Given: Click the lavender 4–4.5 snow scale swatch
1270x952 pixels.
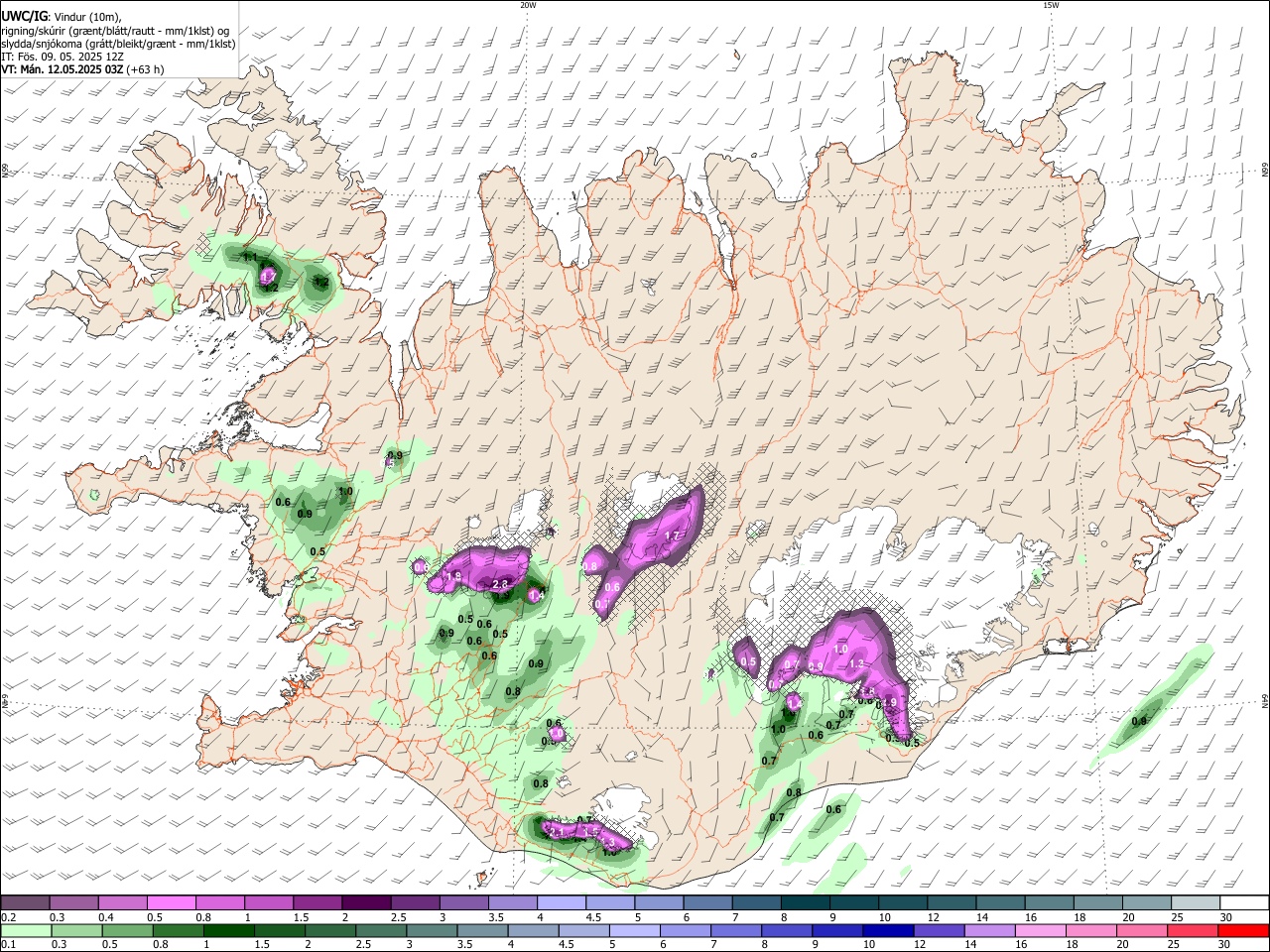Looking at the screenshot, I should (562, 902).
